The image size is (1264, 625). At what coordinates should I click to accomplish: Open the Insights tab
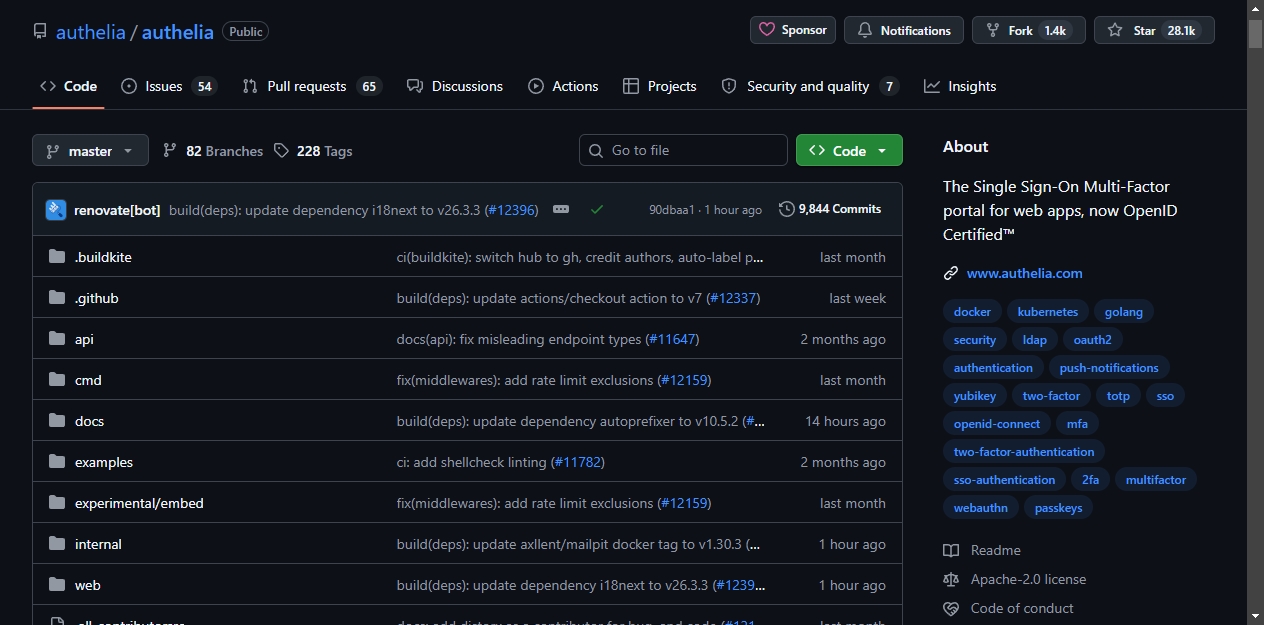pyautogui.click(x=960, y=86)
